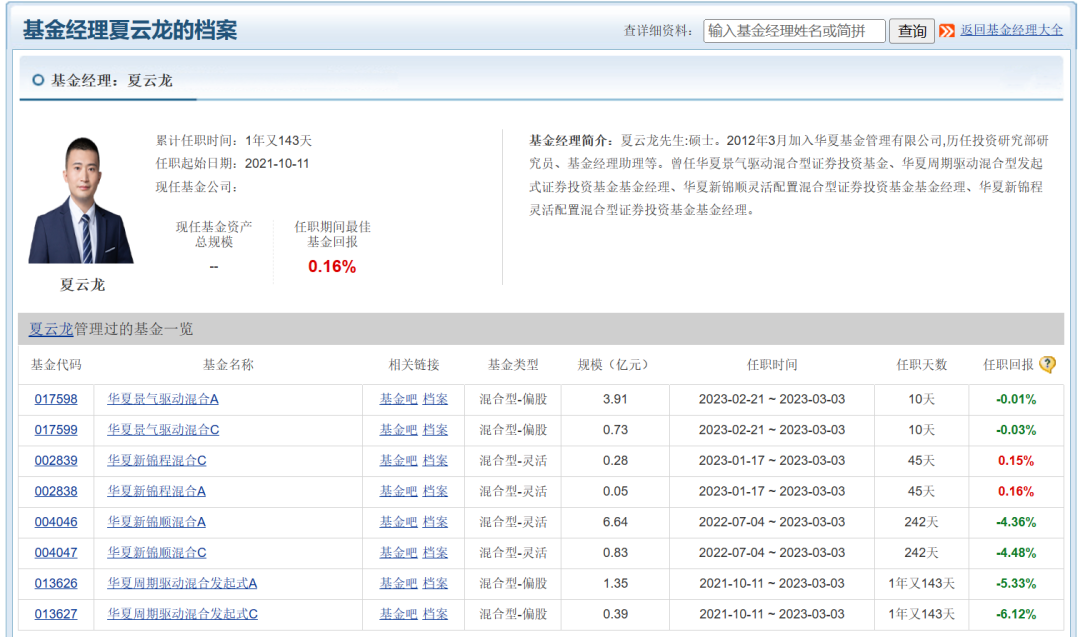Open 基金吧 for fund 017599

pos(398,430)
